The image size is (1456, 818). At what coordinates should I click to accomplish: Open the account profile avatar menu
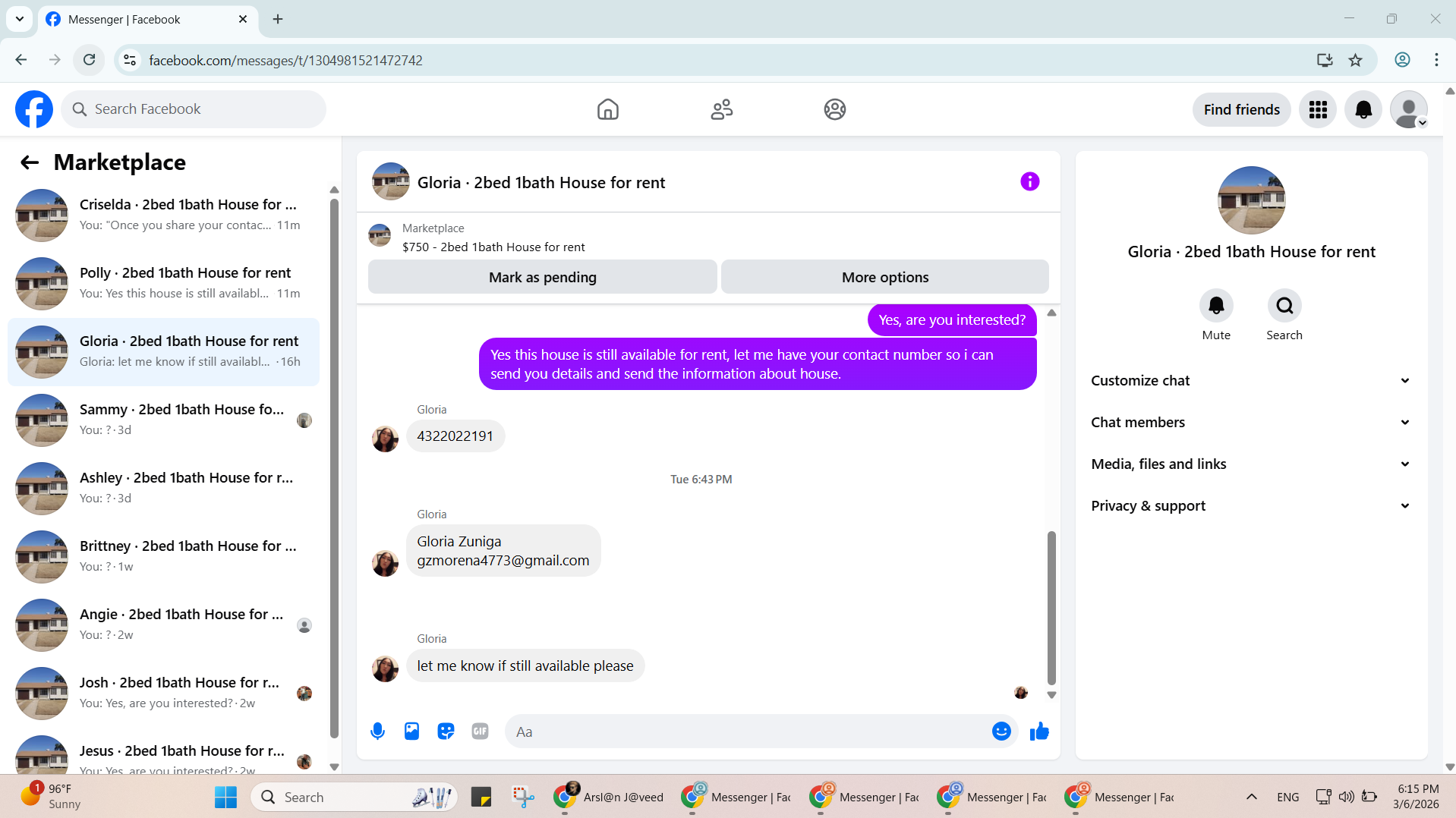coord(1409,109)
